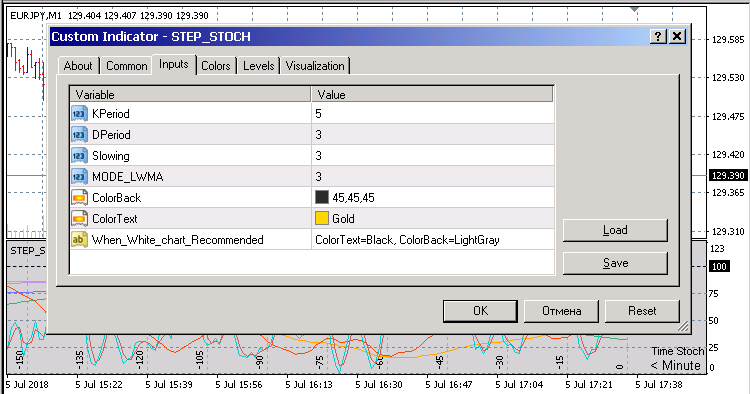
Task: Click the 5 Jul 17:38 time label
Action: point(659,384)
